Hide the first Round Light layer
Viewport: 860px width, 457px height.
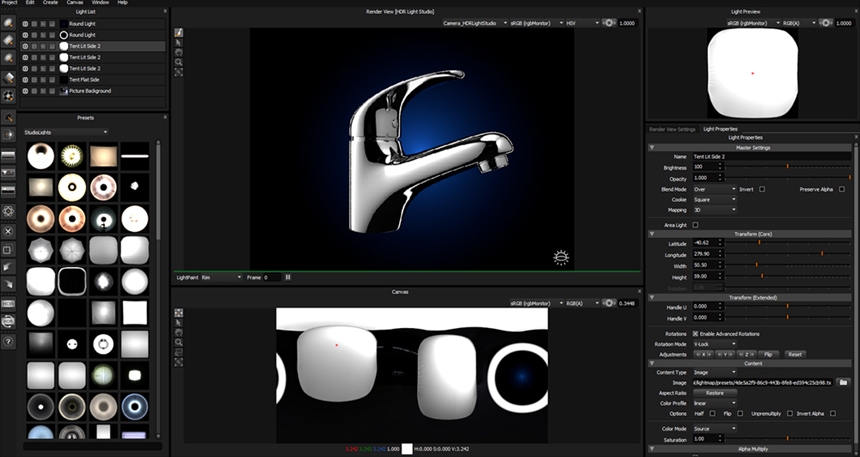[25, 24]
